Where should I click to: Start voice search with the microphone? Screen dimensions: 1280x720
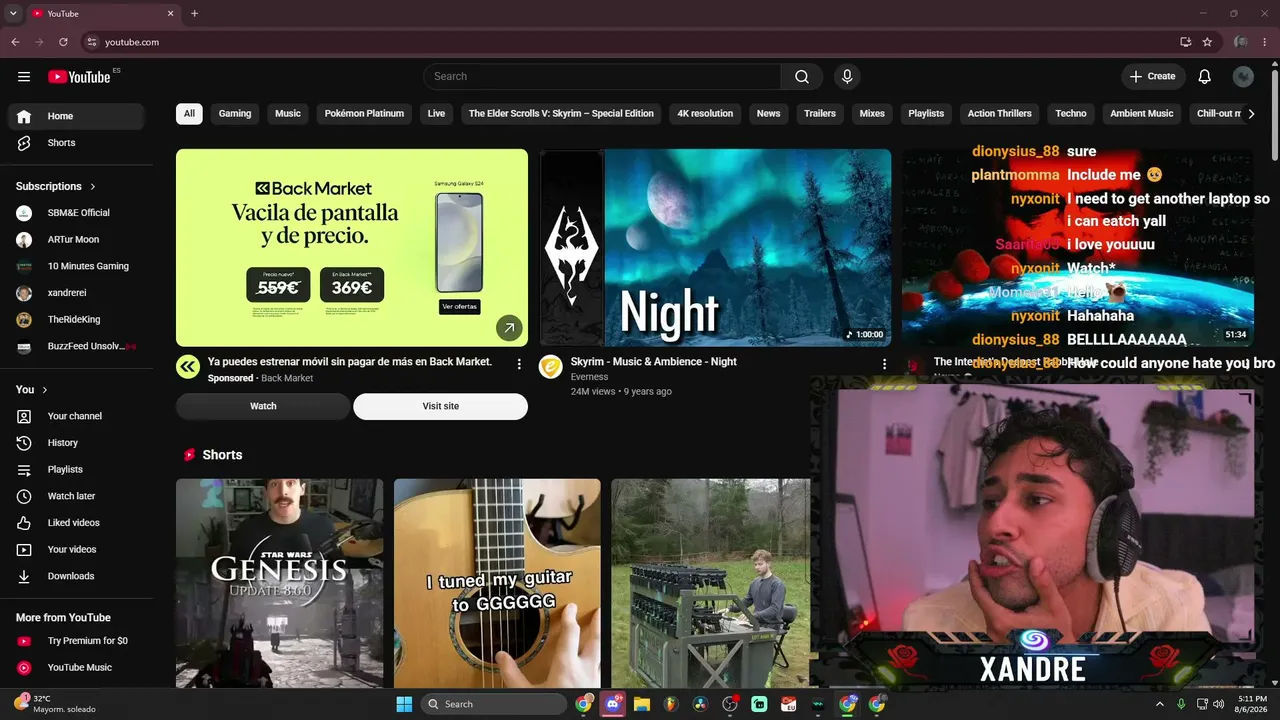tap(847, 77)
